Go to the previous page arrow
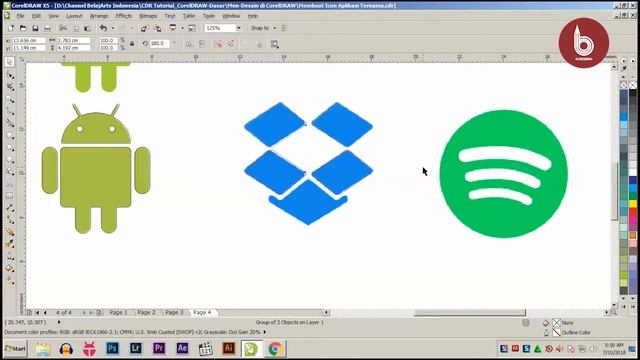This screenshot has height=360, width=640. point(45,313)
